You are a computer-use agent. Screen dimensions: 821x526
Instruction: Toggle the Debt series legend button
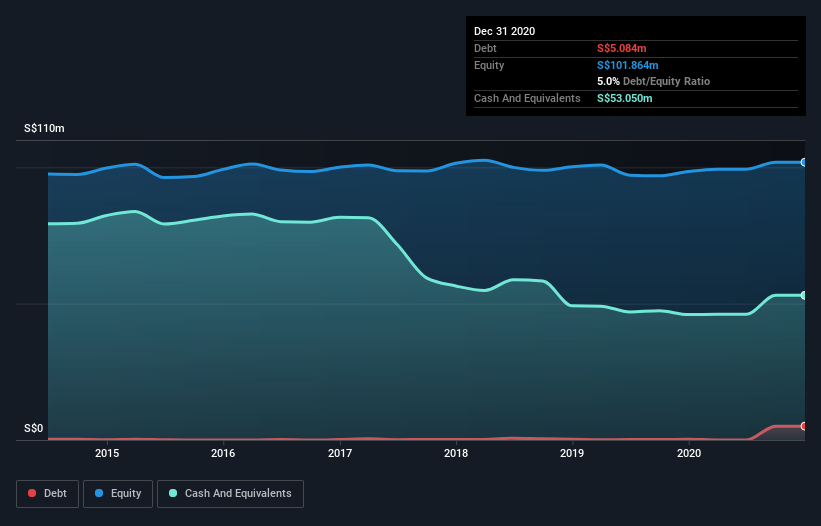(x=47, y=494)
